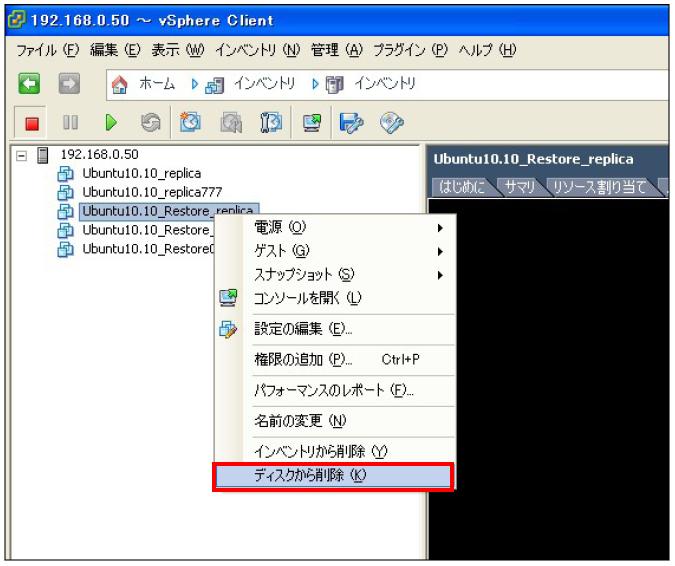The width and height of the screenshot is (675, 566).
Task: Click the first インベントリ breadcrumb text
Action: click(264, 84)
